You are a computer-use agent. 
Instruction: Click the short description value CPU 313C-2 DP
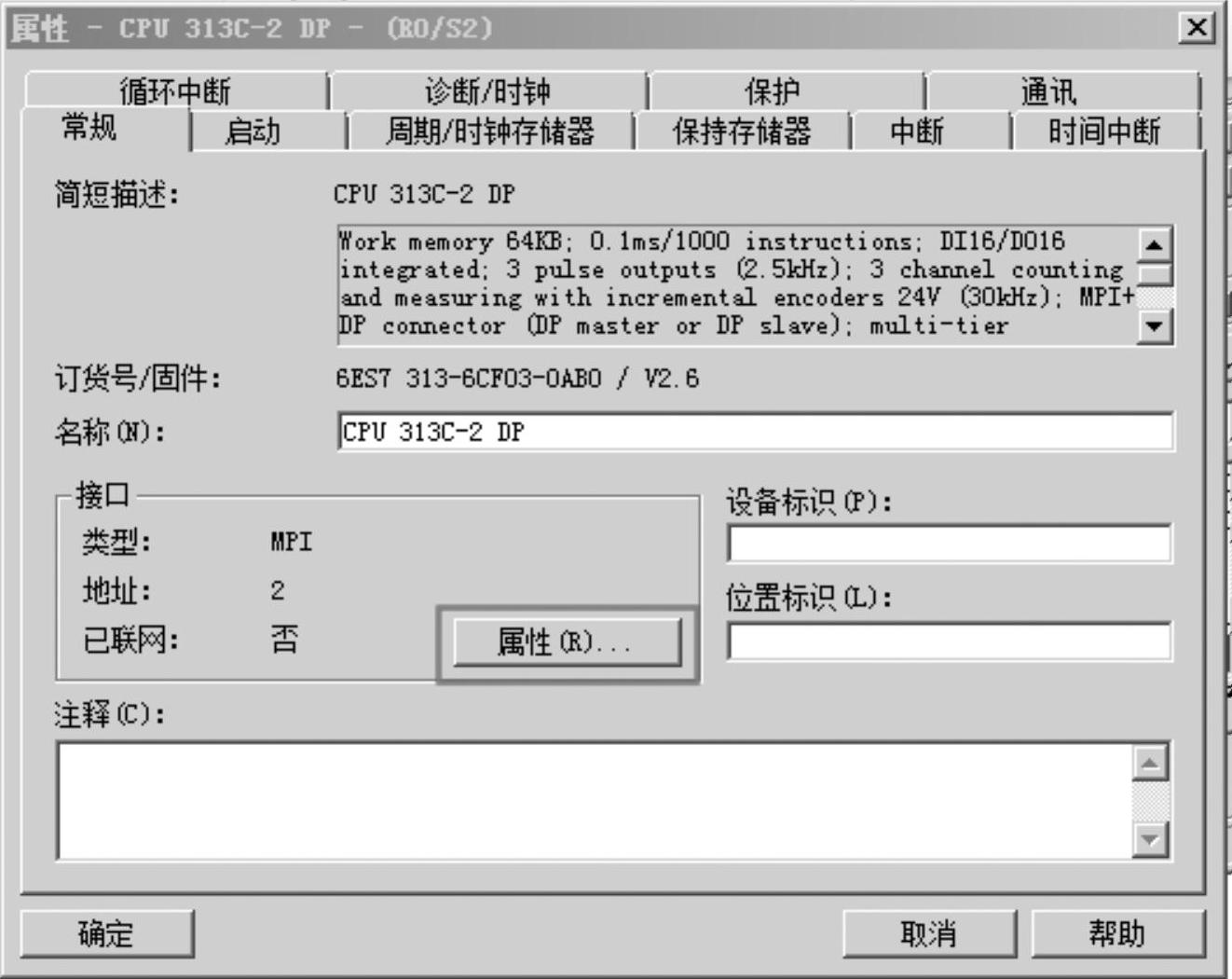(424, 194)
